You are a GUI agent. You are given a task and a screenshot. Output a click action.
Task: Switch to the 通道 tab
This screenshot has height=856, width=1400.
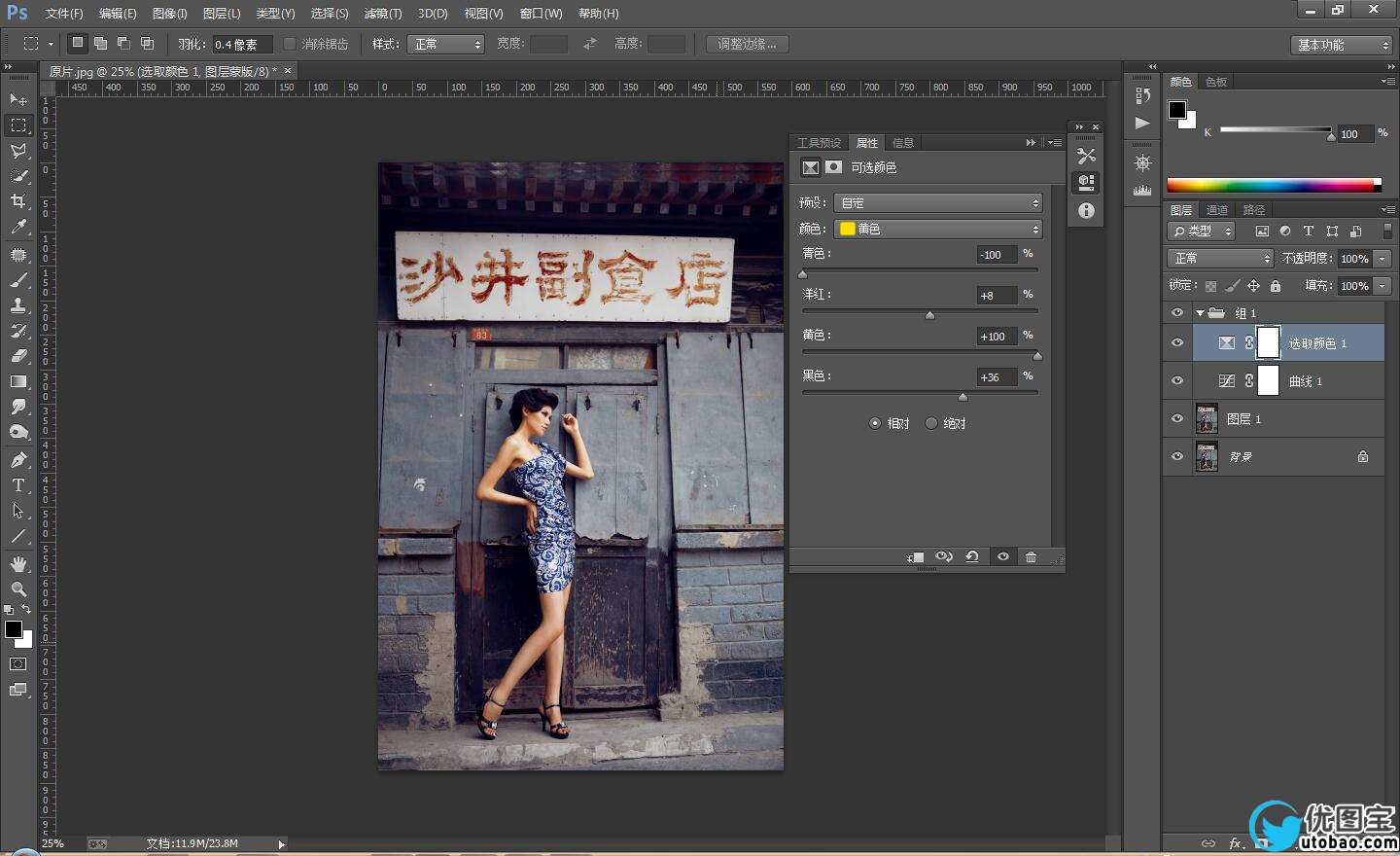pyautogui.click(x=1216, y=210)
